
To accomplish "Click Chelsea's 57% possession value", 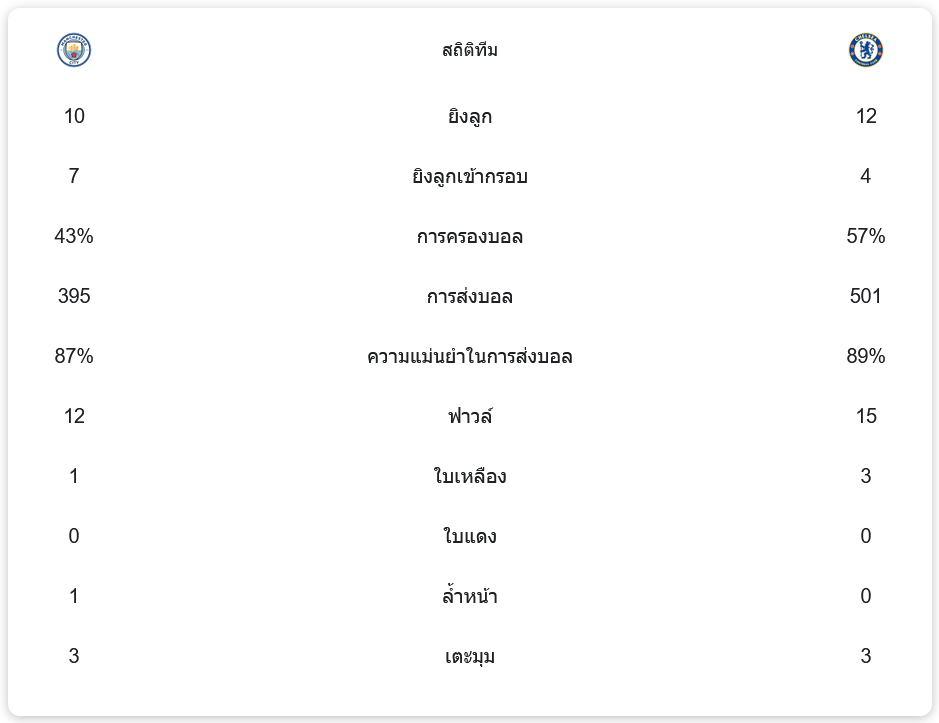I will click(865, 236).
